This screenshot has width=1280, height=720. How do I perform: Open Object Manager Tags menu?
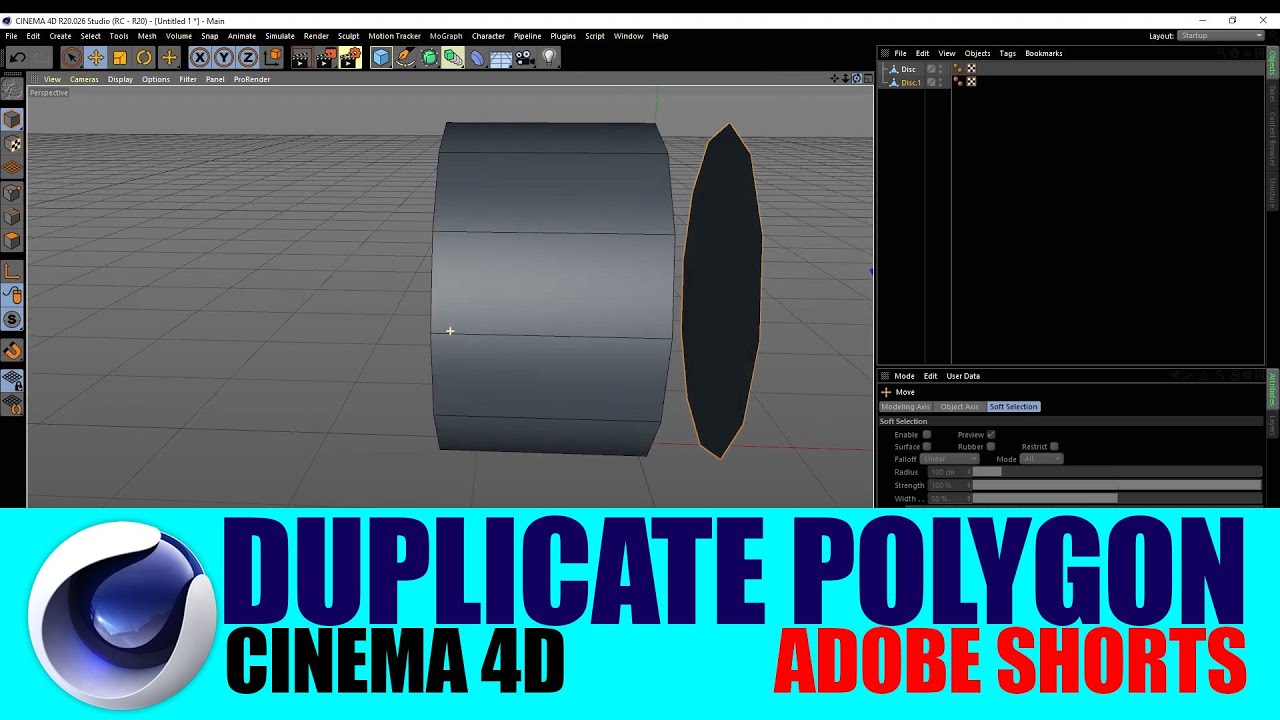click(1007, 53)
